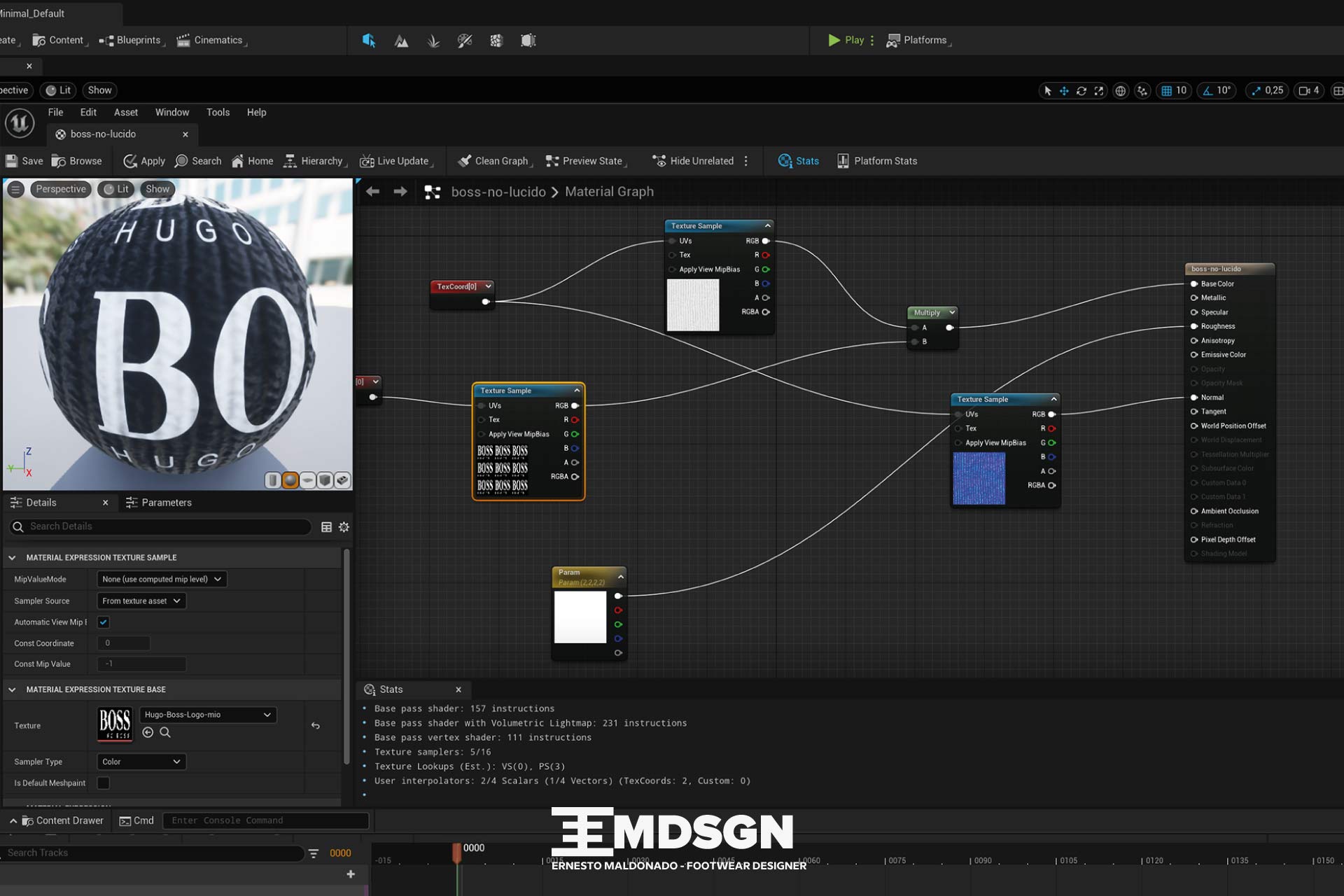Open MipValueMode dropdown

coord(162,580)
